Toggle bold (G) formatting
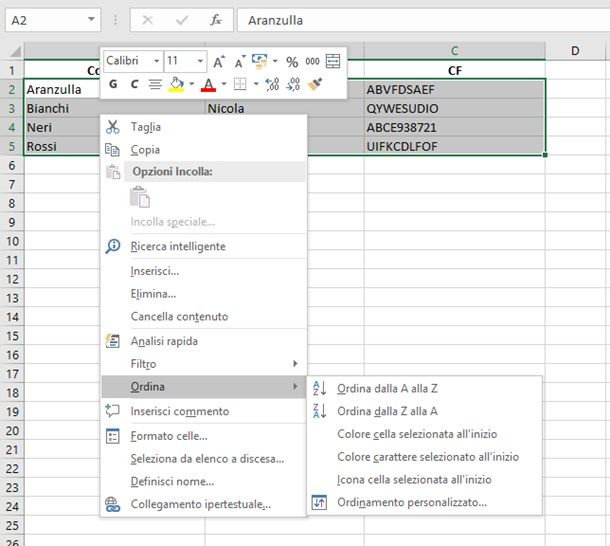 coord(113,84)
